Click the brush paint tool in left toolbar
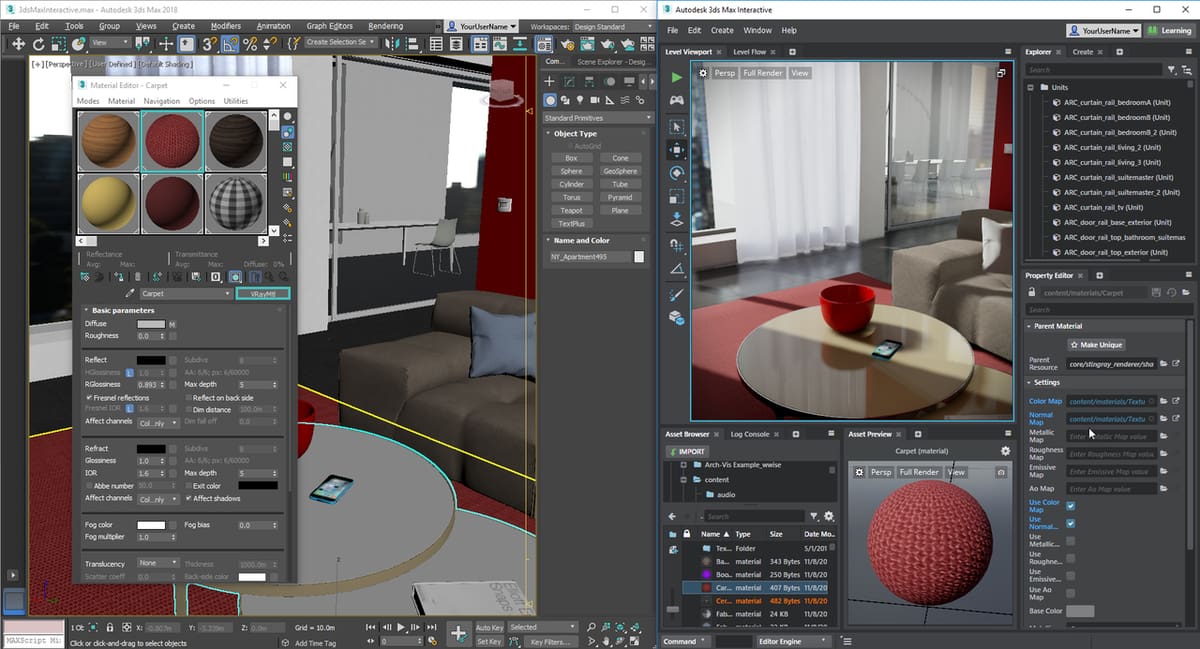Screen dimensions: 1200x649 coord(677,294)
